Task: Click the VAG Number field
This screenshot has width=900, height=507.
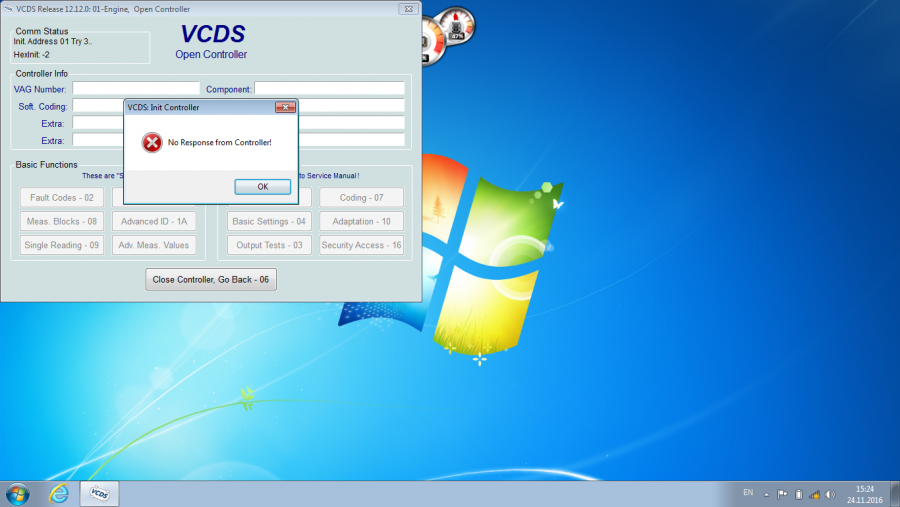Action: [136, 89]
